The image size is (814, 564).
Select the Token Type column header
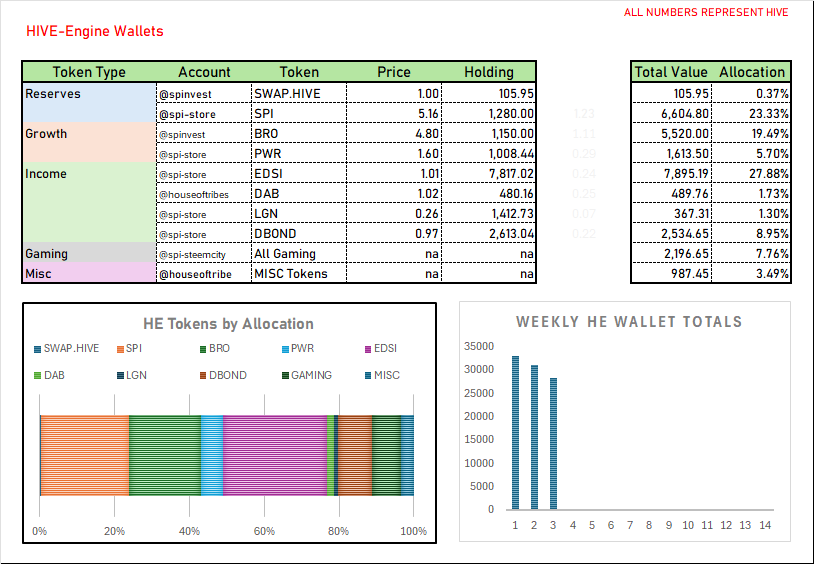tap(89, 72)
